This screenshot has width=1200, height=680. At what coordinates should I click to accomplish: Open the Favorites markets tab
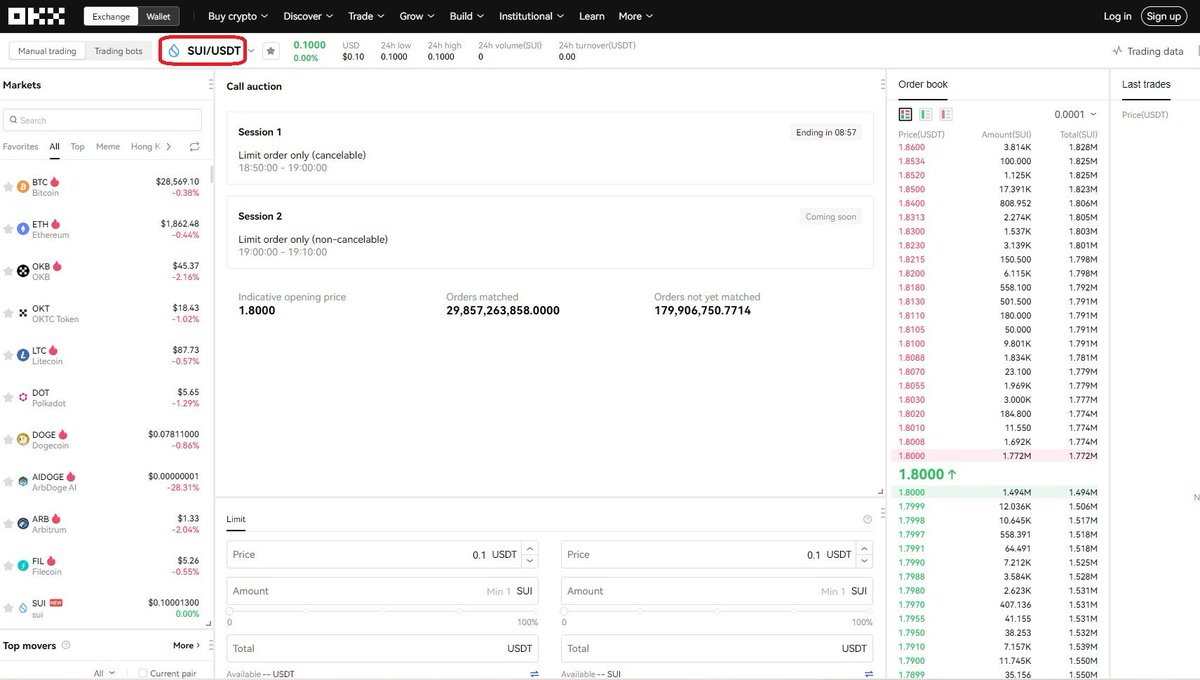coord(21,147)
